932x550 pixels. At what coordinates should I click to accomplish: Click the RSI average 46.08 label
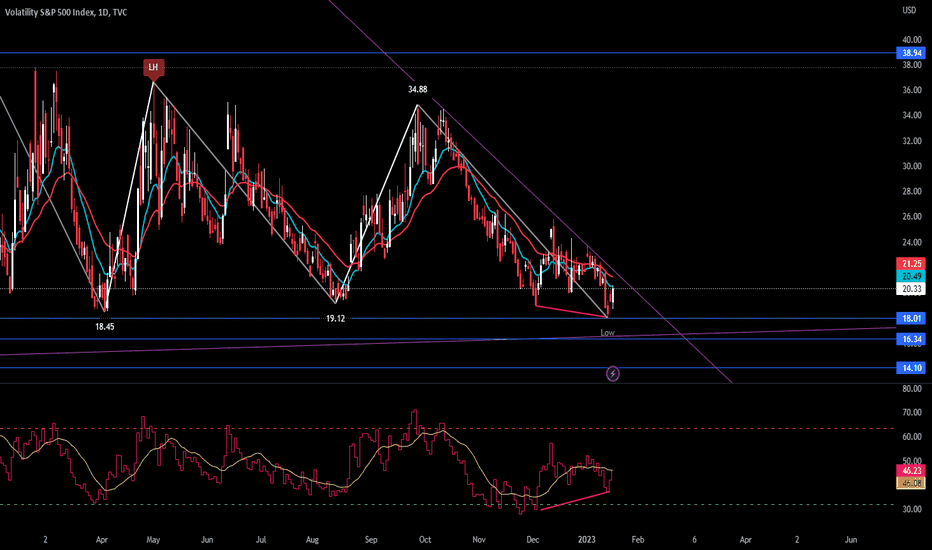[911, 483]
